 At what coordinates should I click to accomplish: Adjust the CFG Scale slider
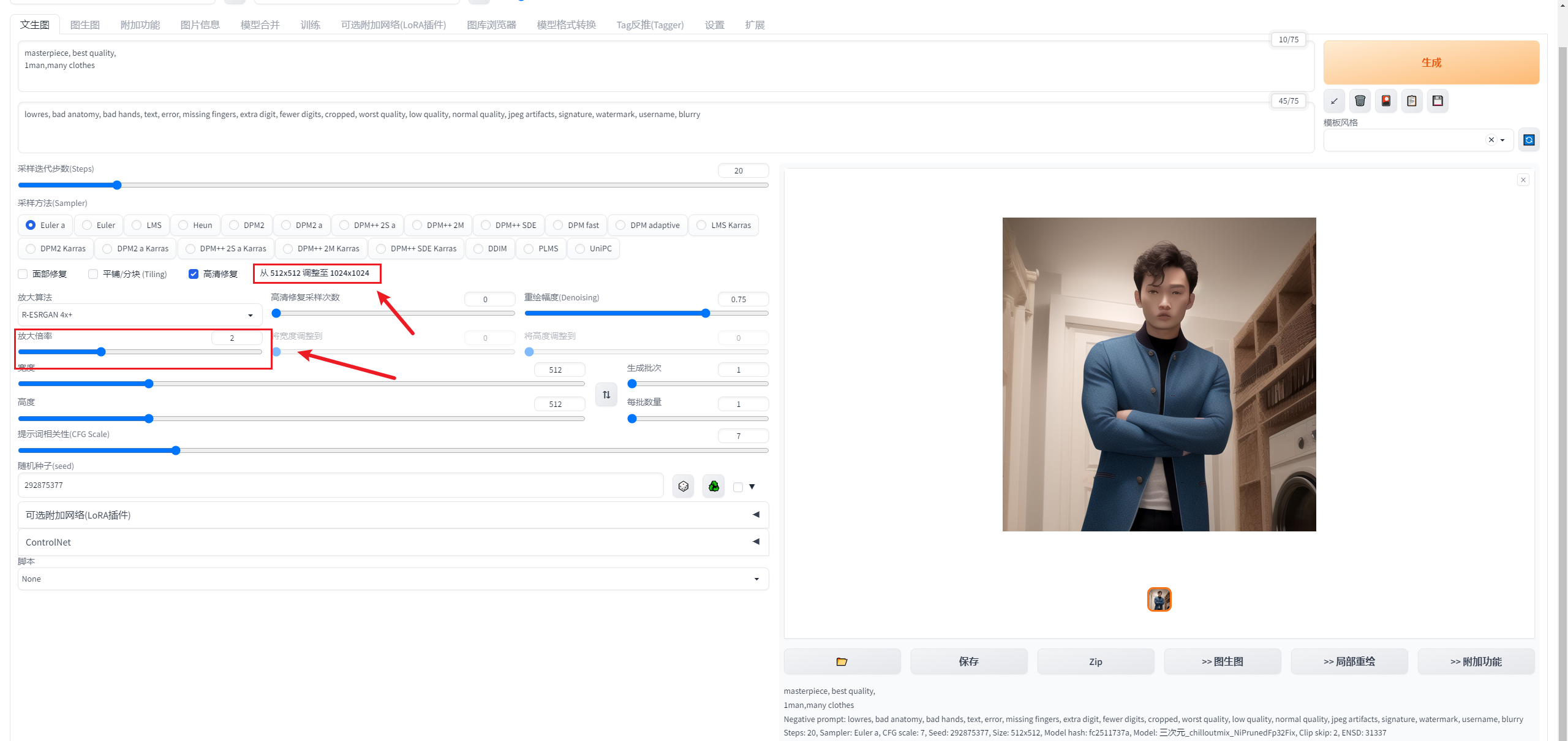tap(393, 450)
